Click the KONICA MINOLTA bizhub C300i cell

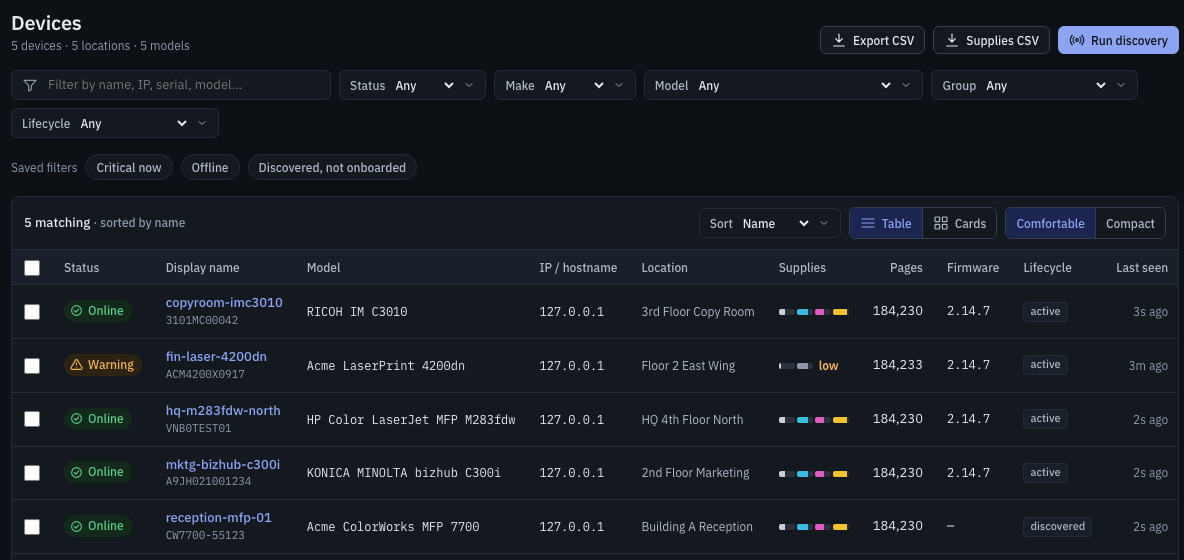click(404, 473)
